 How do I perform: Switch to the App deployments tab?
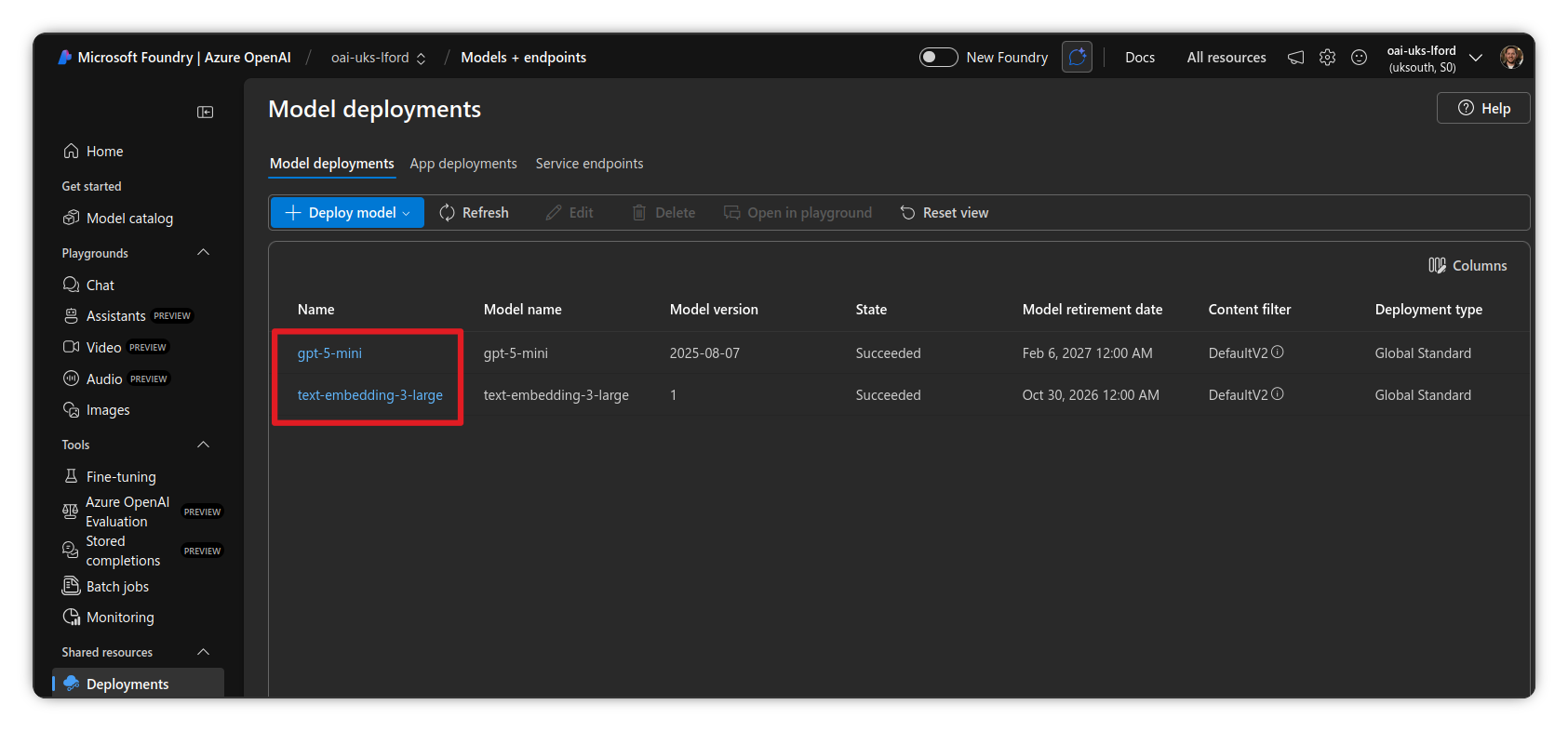pos(462,164)
